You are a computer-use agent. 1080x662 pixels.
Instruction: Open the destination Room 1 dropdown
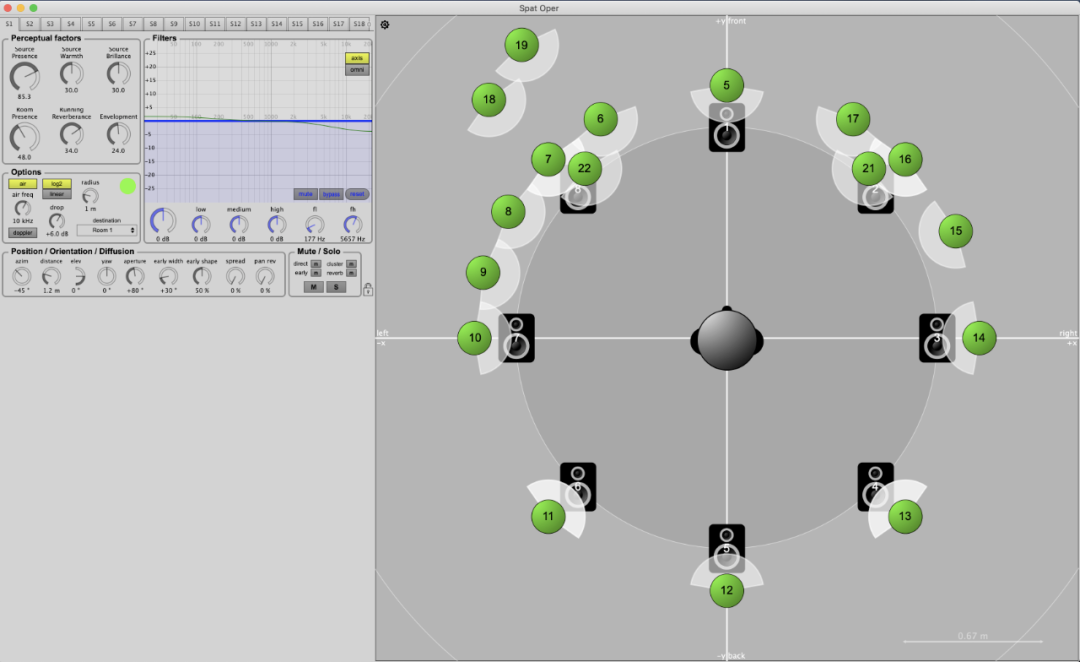pos(106,230)
